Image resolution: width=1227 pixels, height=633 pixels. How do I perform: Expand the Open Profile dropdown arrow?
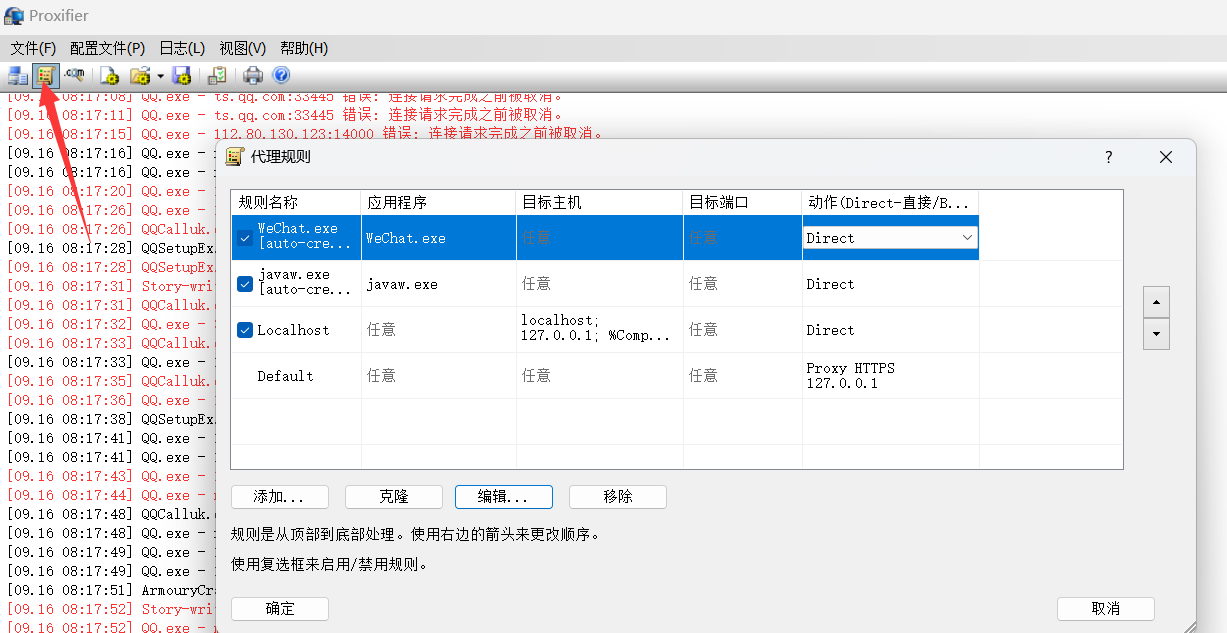tap(159, 76)
